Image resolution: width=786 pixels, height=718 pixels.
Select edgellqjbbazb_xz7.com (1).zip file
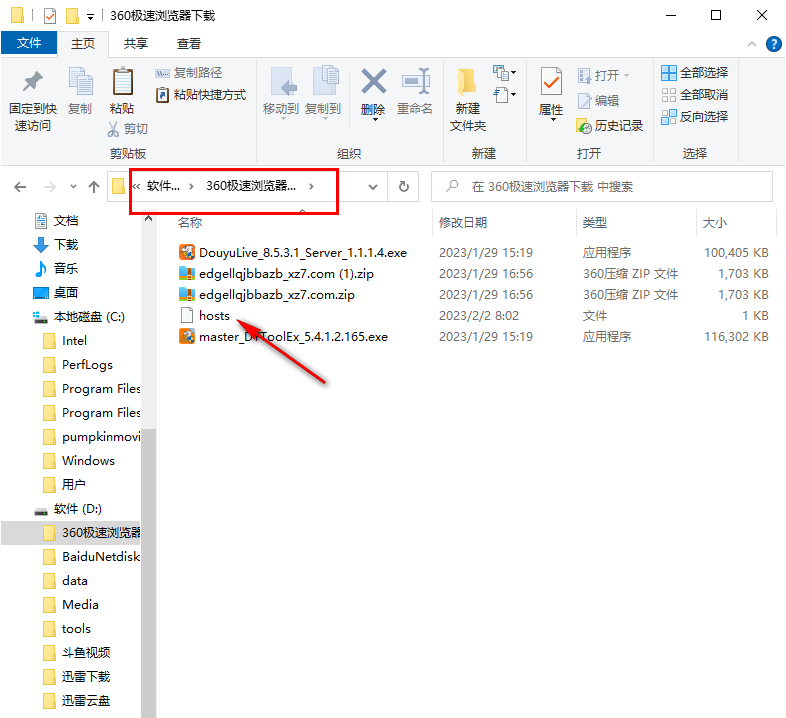tap(286, 274)
